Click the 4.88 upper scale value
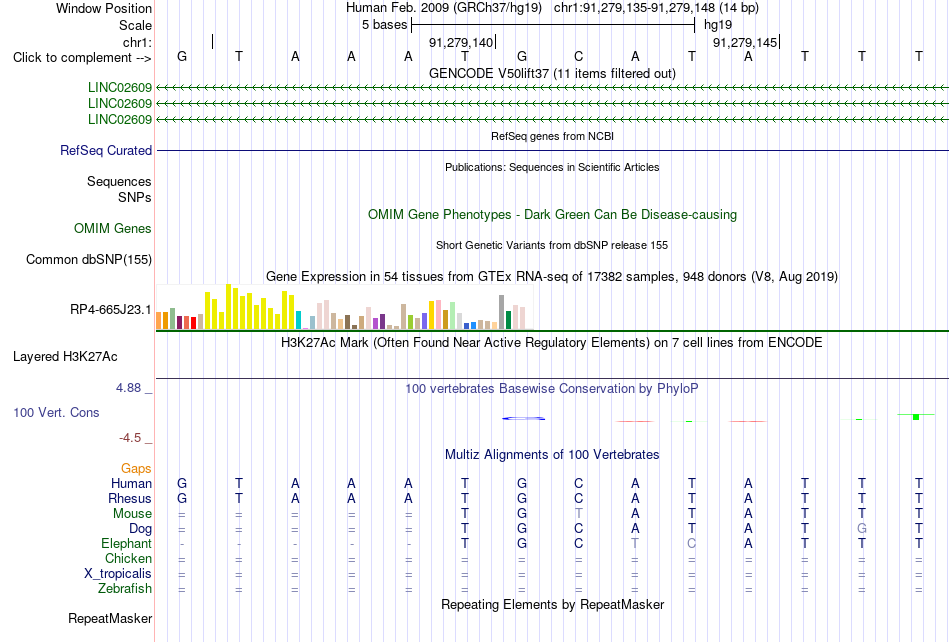This screenshot has height=642, width=950. pos(128,388)
